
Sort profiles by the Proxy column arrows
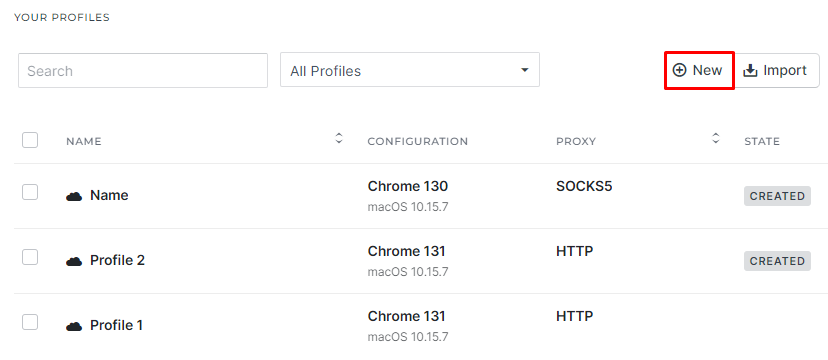point(716,138)
